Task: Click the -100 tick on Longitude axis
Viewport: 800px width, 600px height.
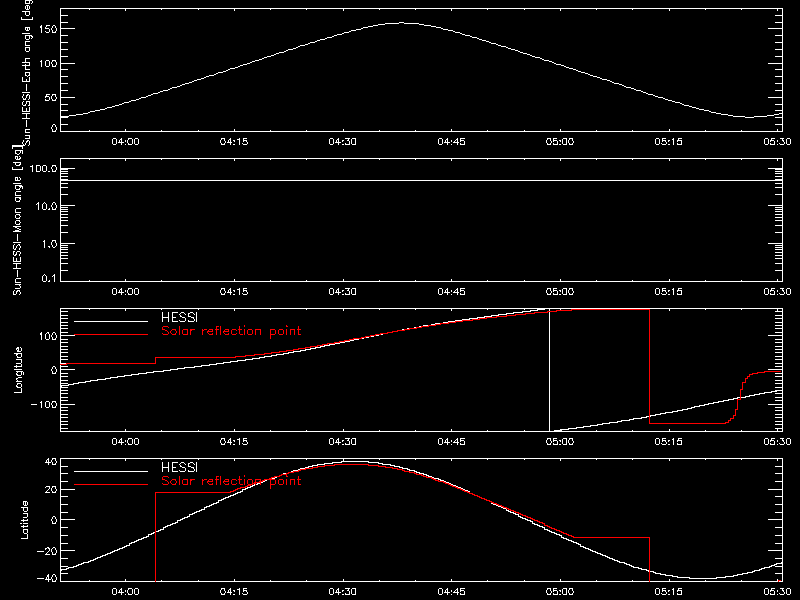Action: [x=44, y=405]
